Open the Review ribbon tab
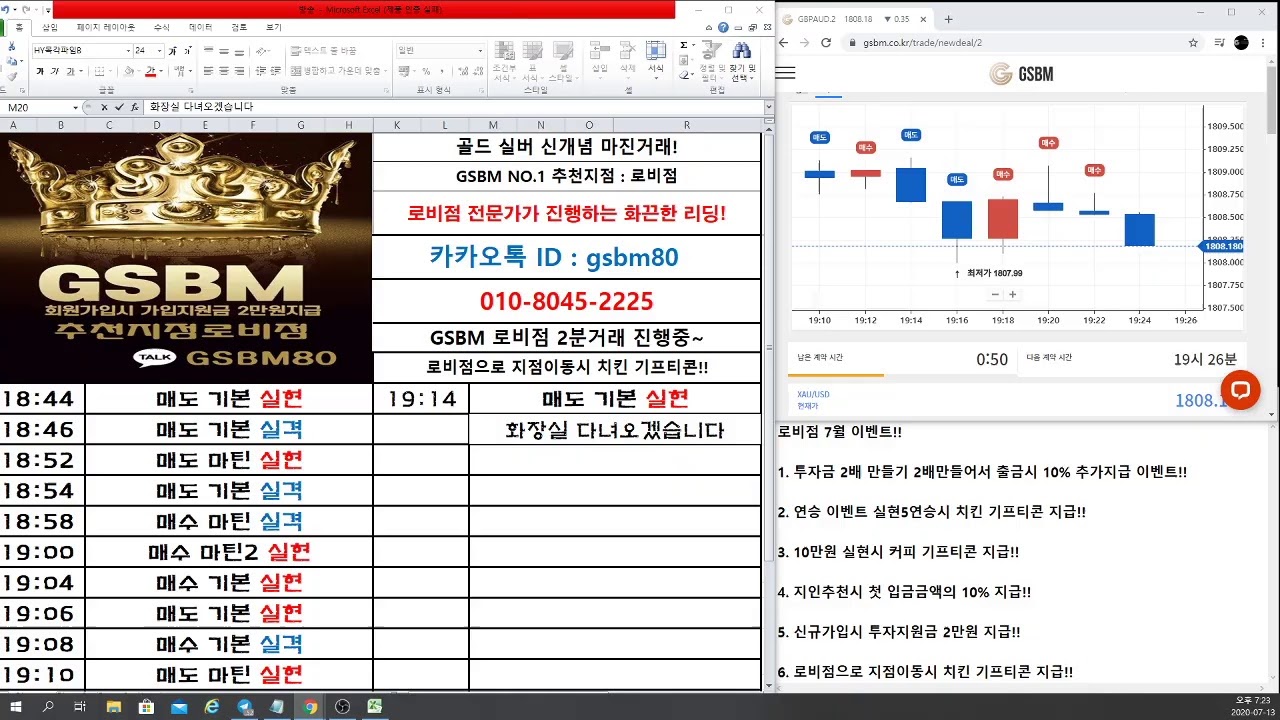Screen dimensions: 1280x720 point(239,28)
